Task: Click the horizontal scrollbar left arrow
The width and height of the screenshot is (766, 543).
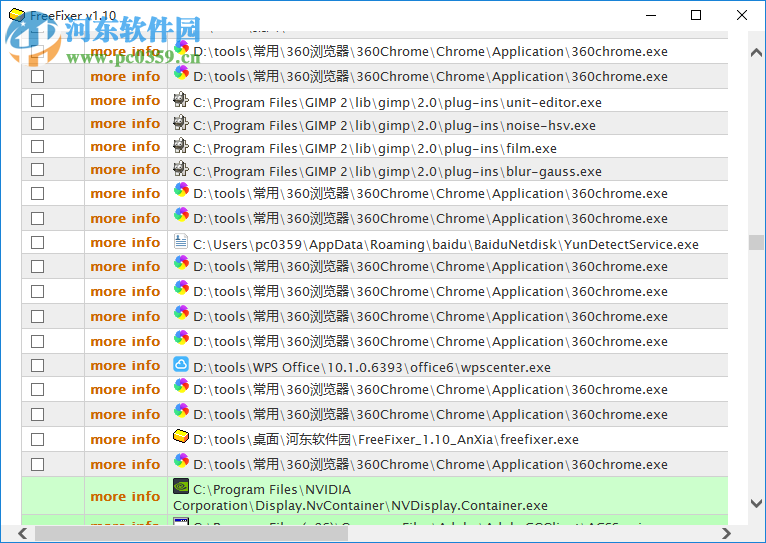Action: click(x=22, y=533)
